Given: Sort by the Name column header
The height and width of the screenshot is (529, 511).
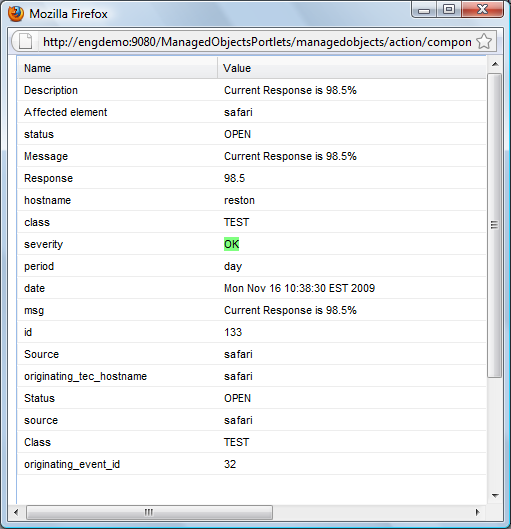Looking at the screenshot, I should [x=118, y=68].
